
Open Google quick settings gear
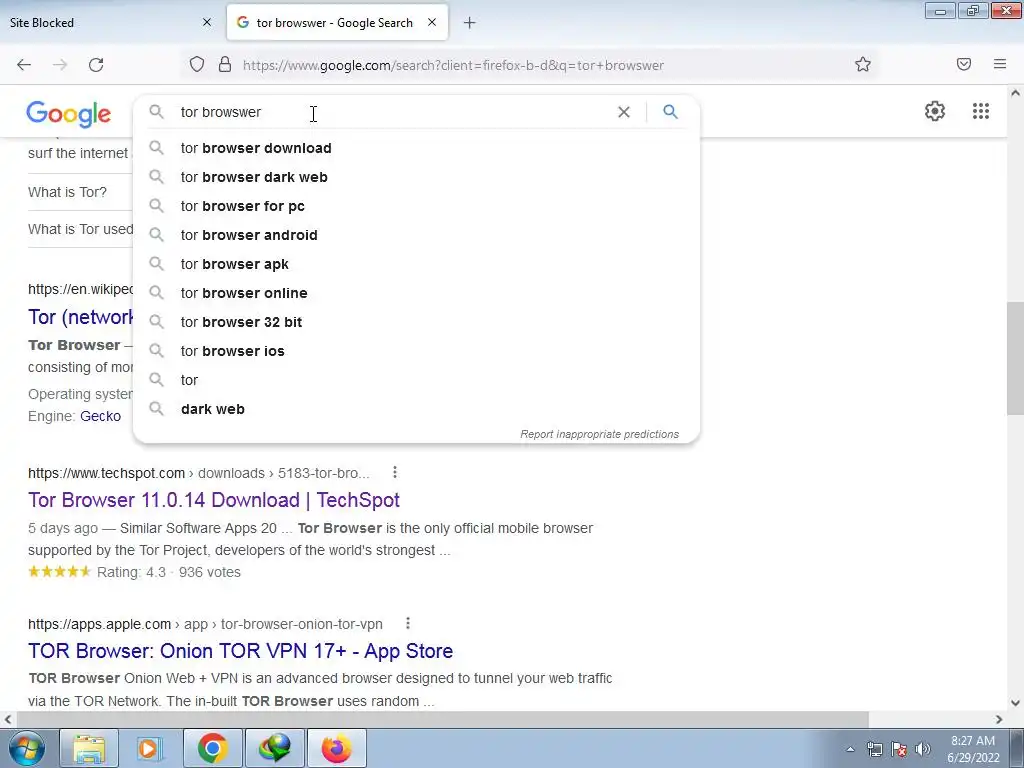click(935, 111)
